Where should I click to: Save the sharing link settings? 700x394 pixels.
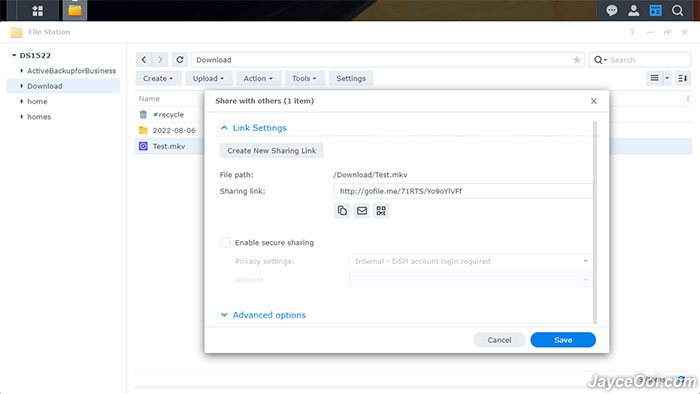tap(563, 340)
